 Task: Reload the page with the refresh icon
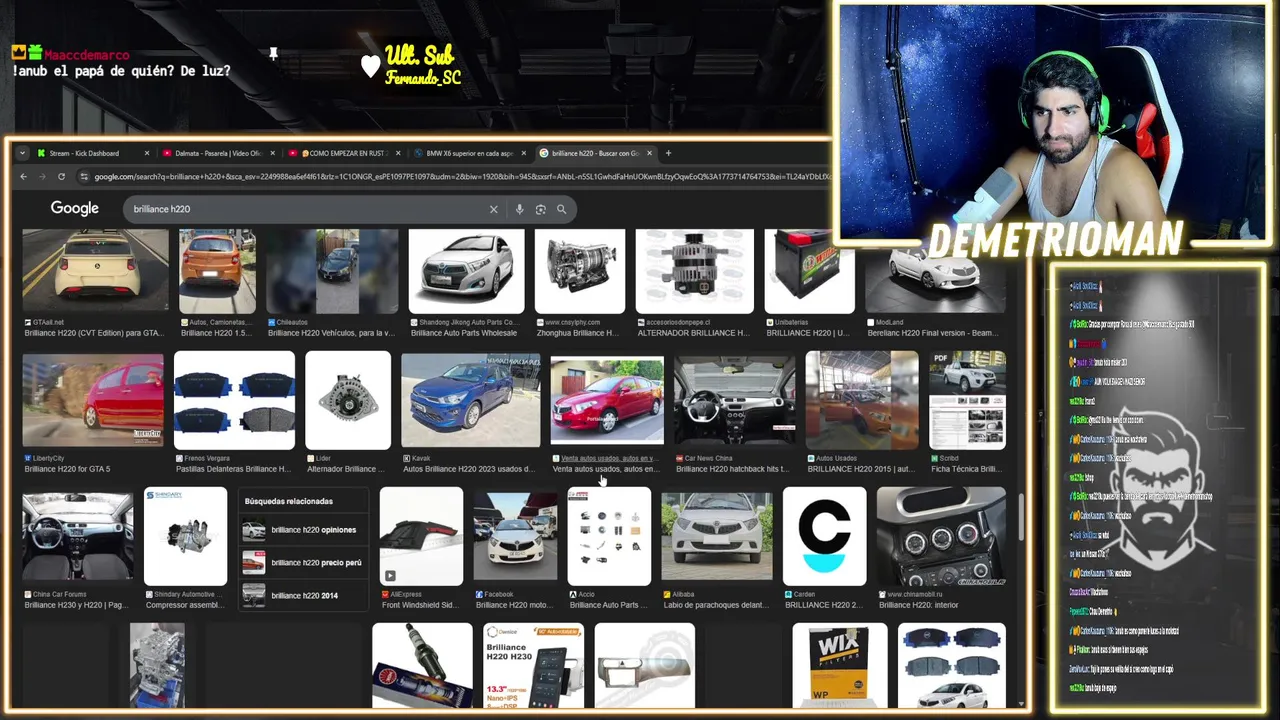[x=61, y=177]
